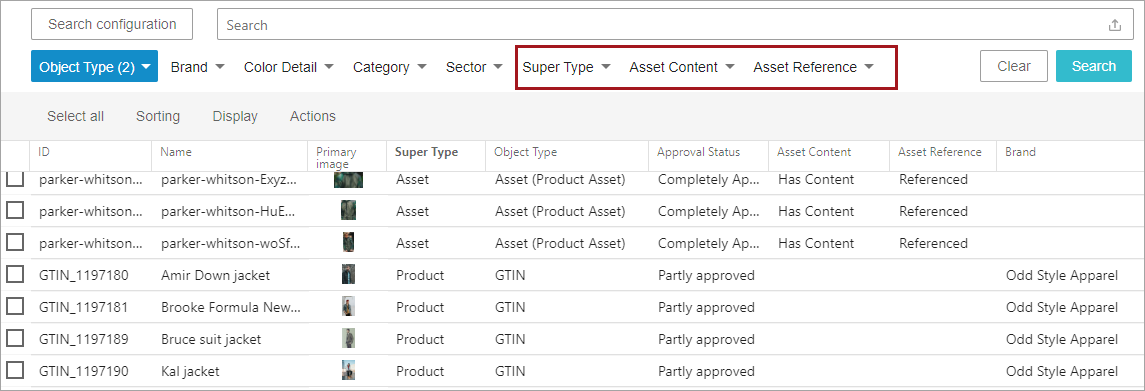The width and height of the screenshot is (1145, 391).
Task: Click the export icon in search bar
Action: (1114, 25)
